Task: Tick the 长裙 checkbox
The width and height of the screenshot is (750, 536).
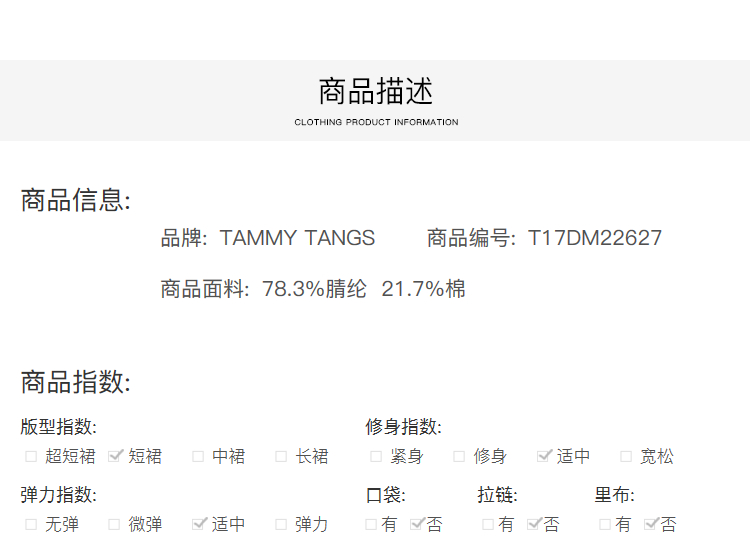Action: coord(281,456)
